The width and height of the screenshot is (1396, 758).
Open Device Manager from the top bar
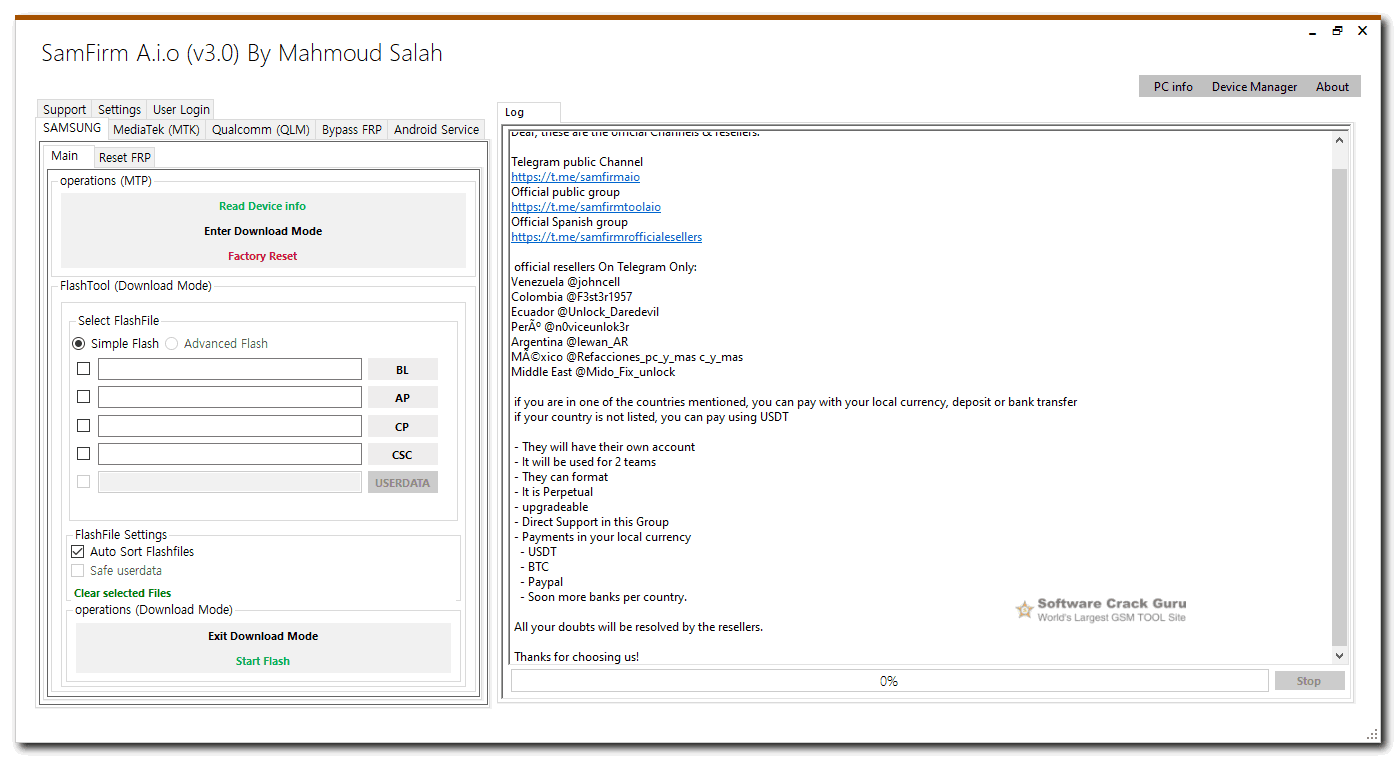pyautogui.click(x=1254, y=87)
